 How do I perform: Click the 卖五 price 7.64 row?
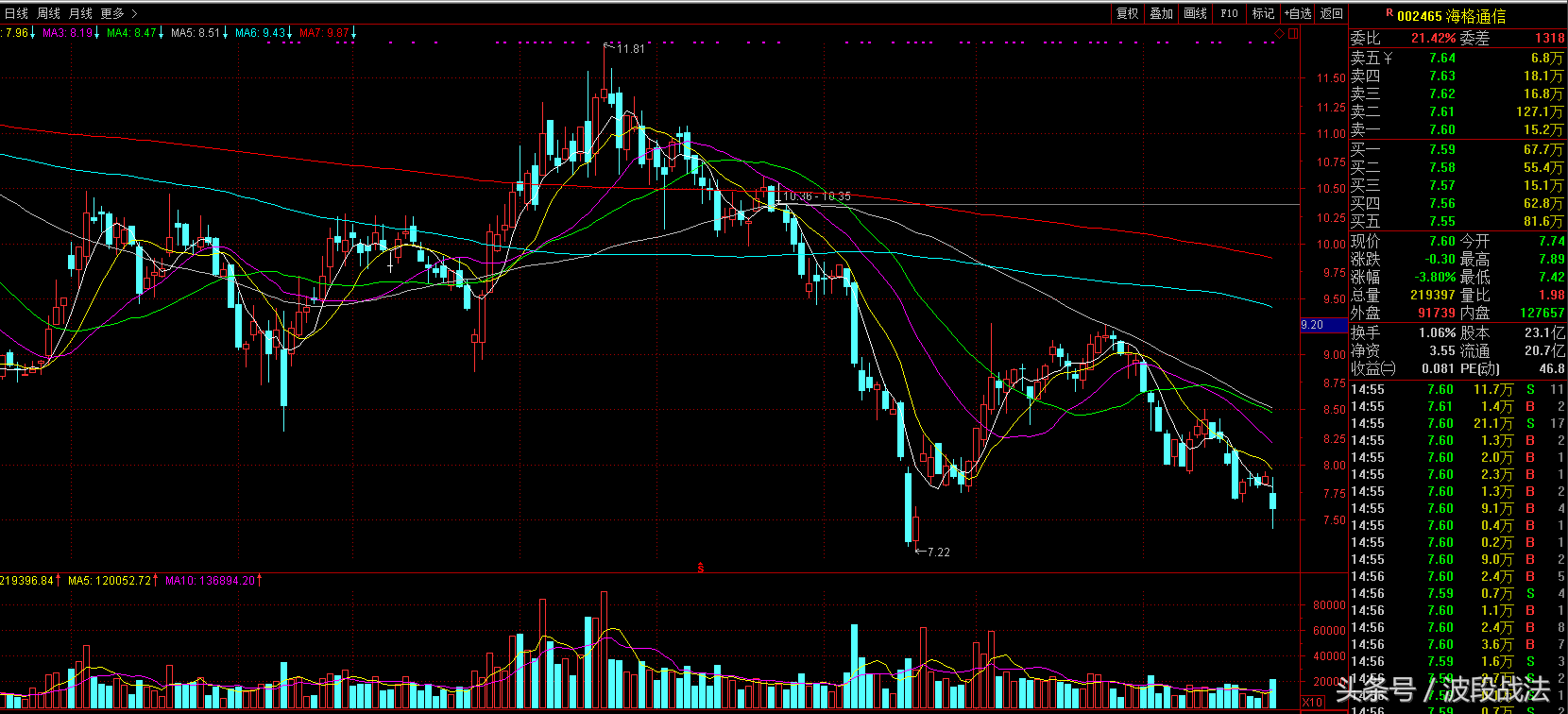coord(1457,58)
